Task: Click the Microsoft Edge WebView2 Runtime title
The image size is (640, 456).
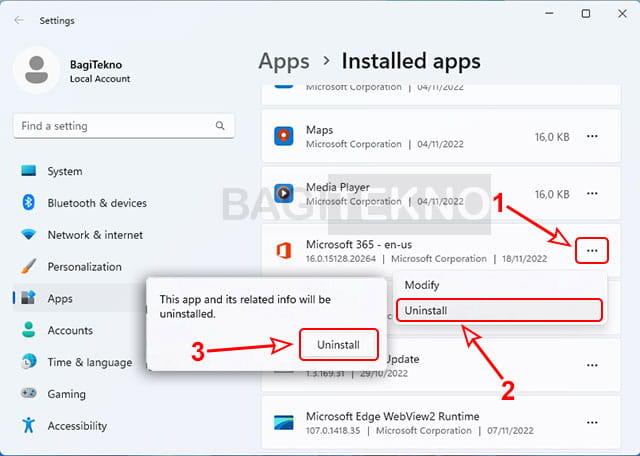Action: 393,416
